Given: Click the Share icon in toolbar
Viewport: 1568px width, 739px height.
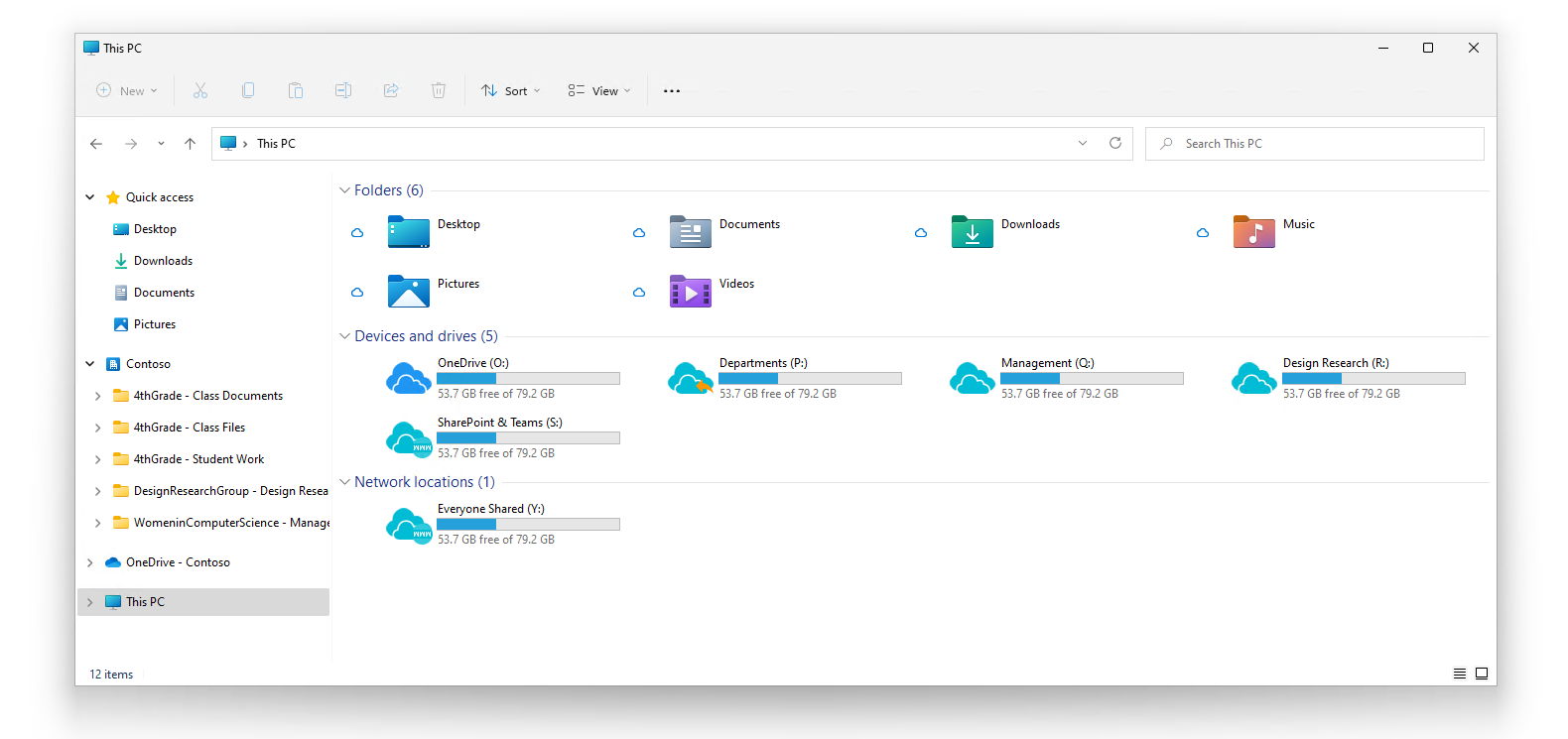Looking at the screenshot, I should point(391,90).
